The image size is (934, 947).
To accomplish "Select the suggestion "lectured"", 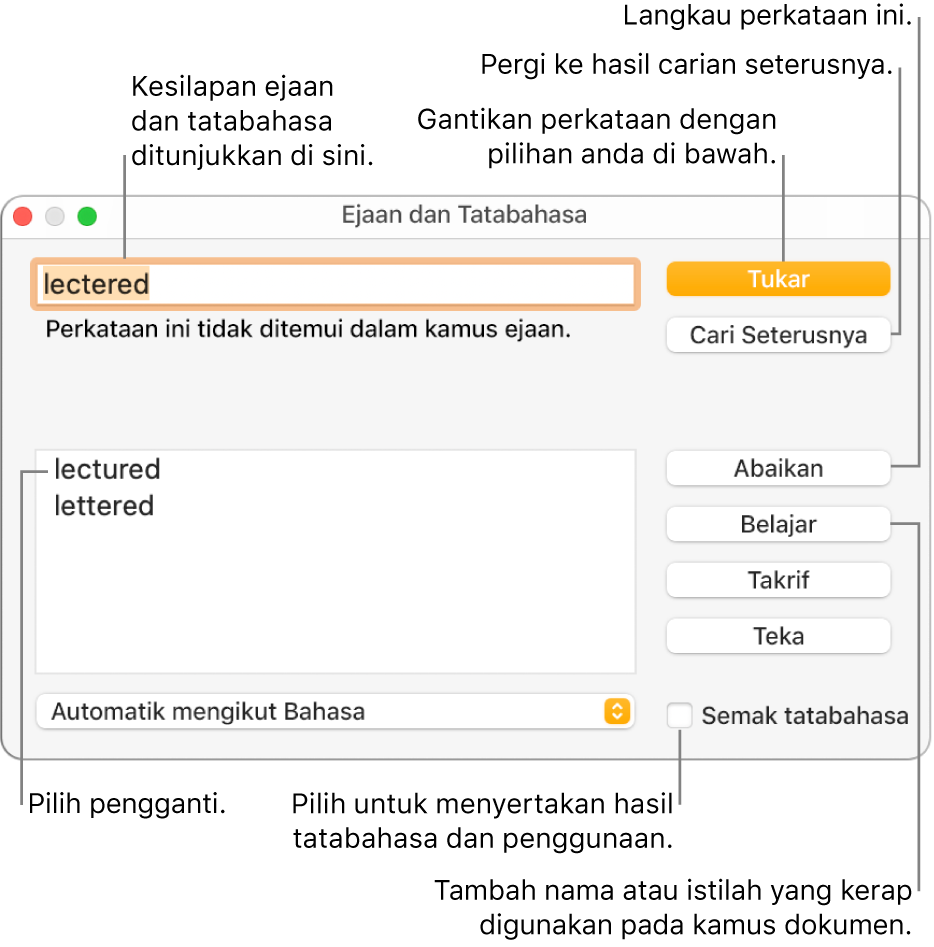I will pos(107,469).
